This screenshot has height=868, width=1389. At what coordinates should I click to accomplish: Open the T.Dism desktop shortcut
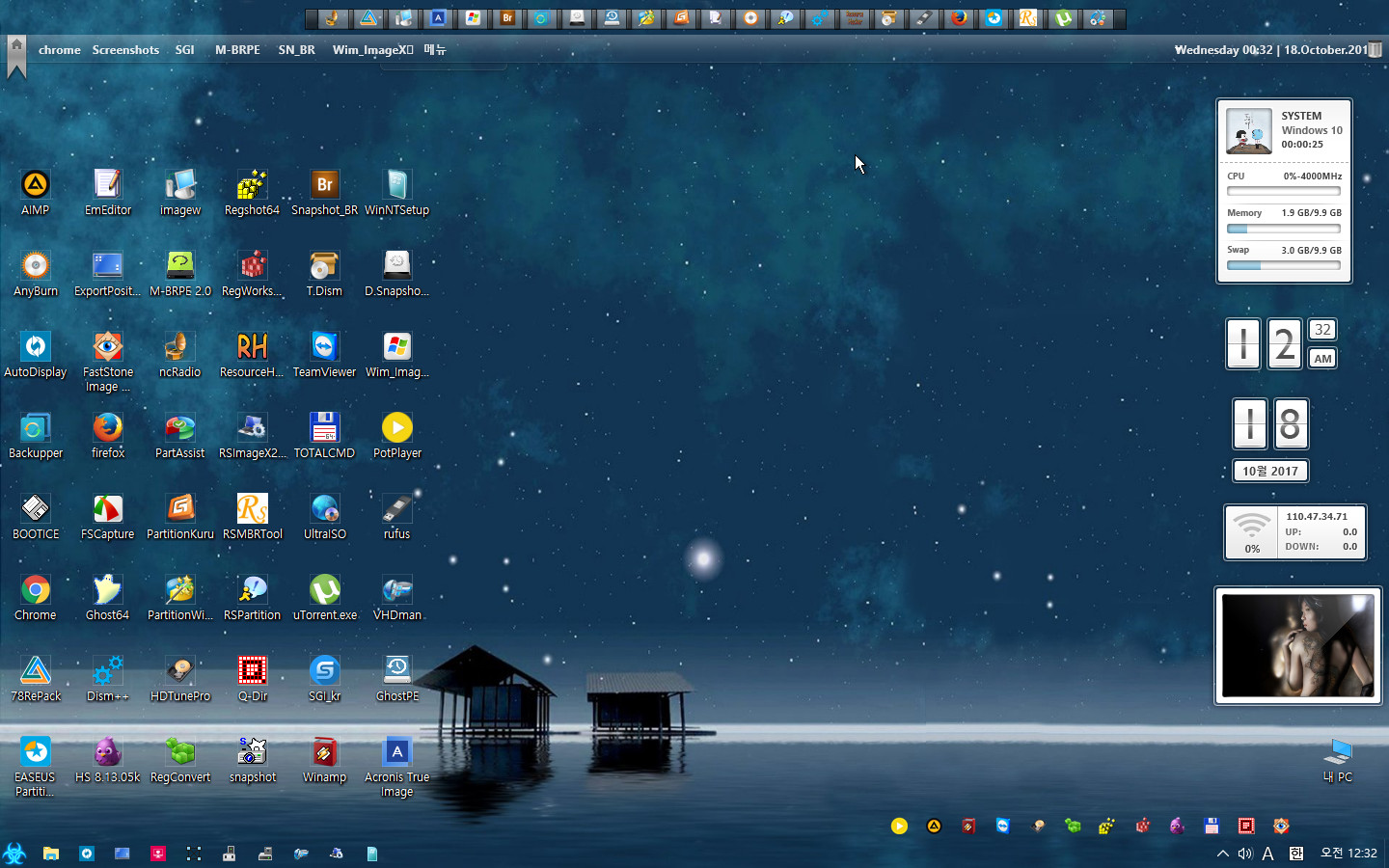[325, 273]
